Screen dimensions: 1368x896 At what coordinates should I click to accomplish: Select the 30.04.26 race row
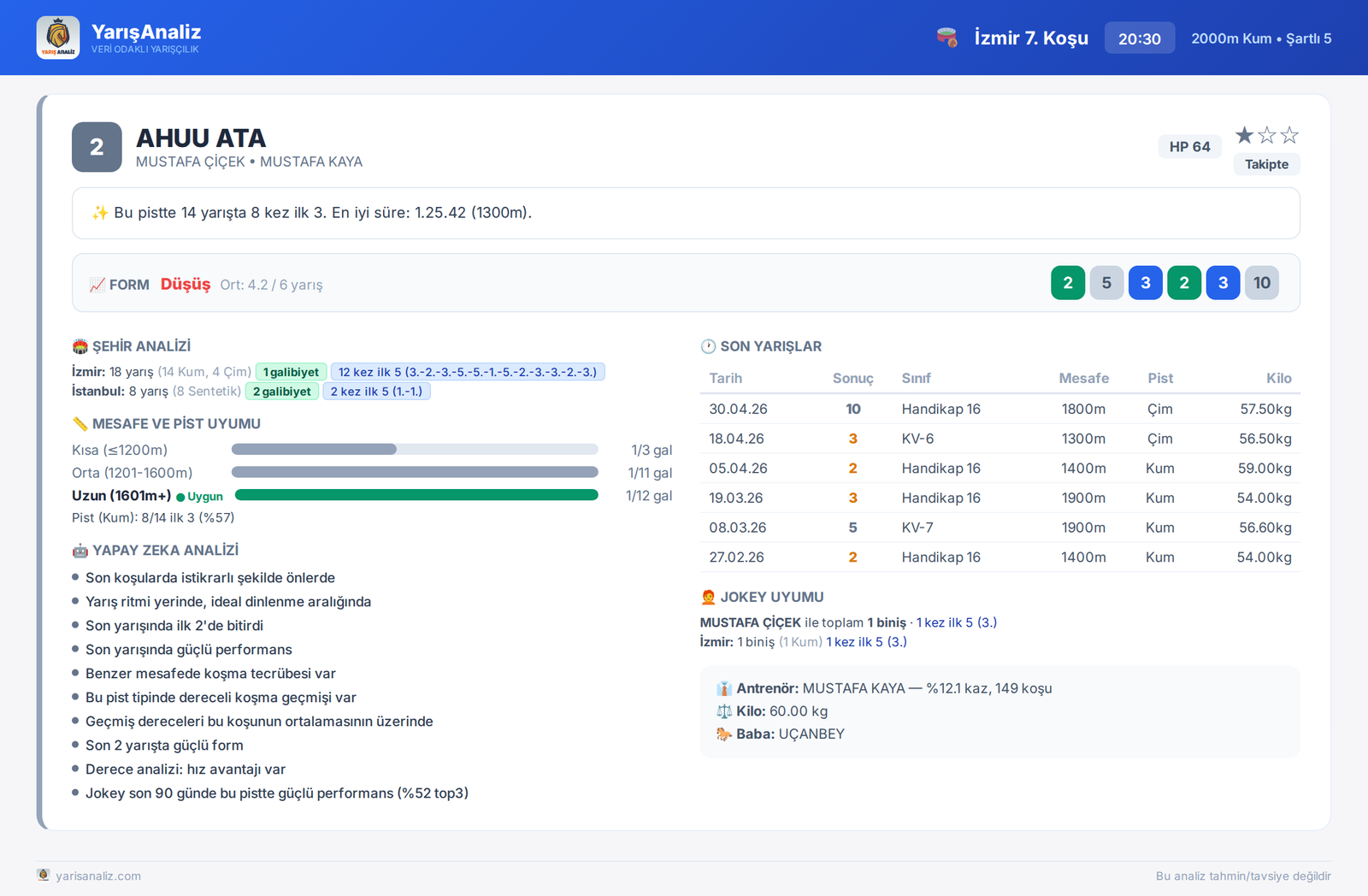point(1000,409)
